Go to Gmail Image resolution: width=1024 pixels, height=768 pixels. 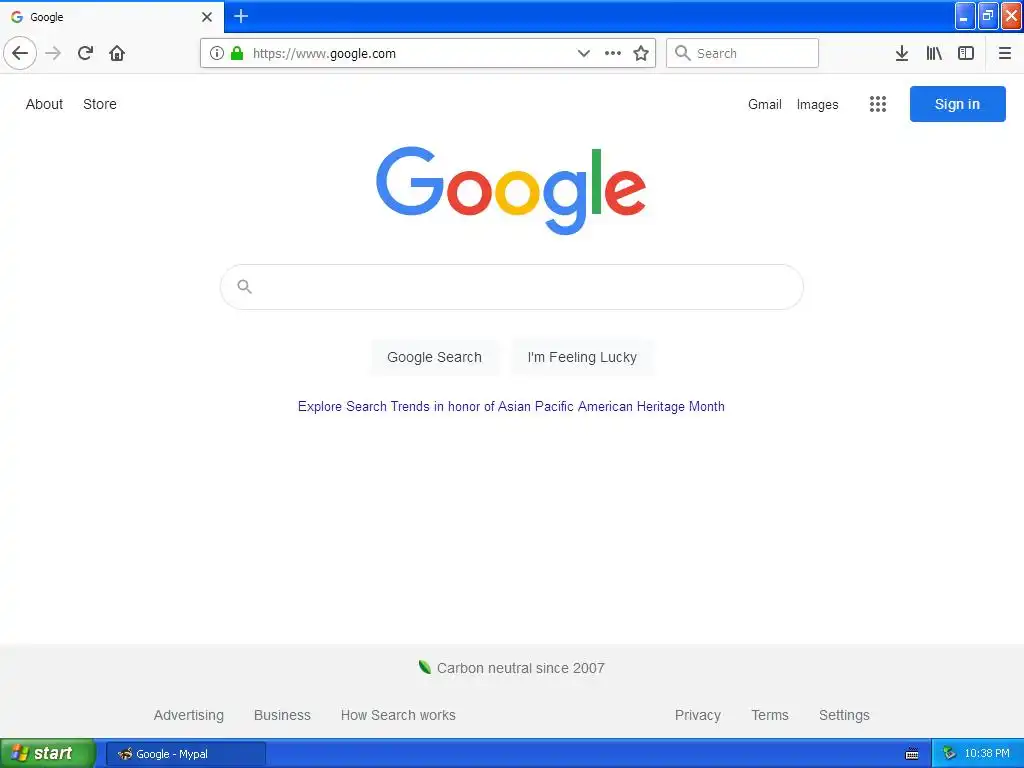point(765,104)
